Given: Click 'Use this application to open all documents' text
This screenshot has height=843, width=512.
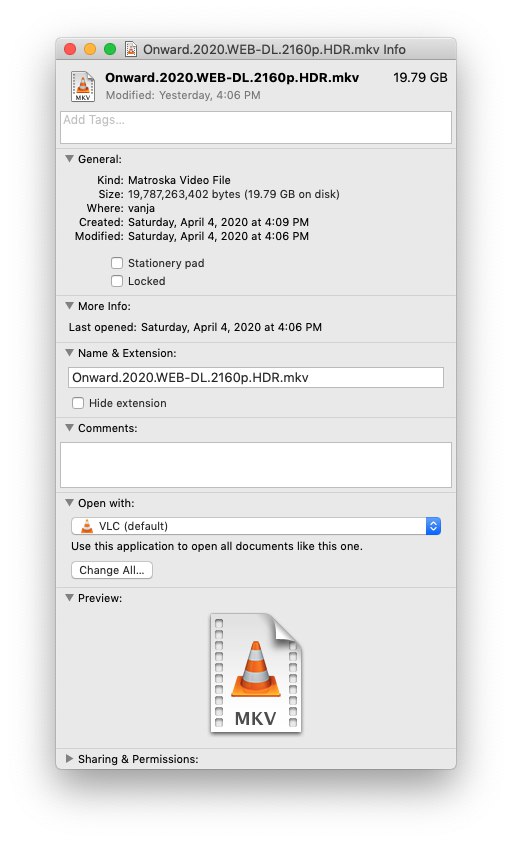Looking at the screenshot, I should (x=217, y=546).
